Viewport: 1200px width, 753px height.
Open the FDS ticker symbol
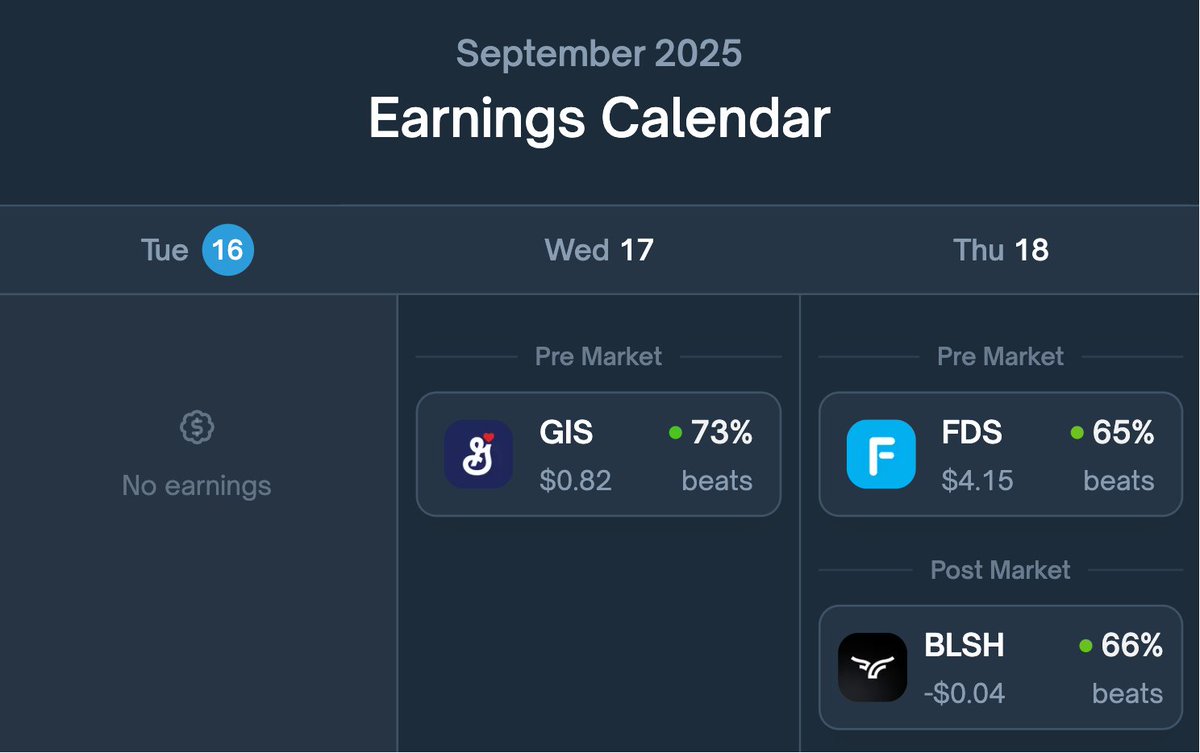pyautogui.click(x=972, y=432)
